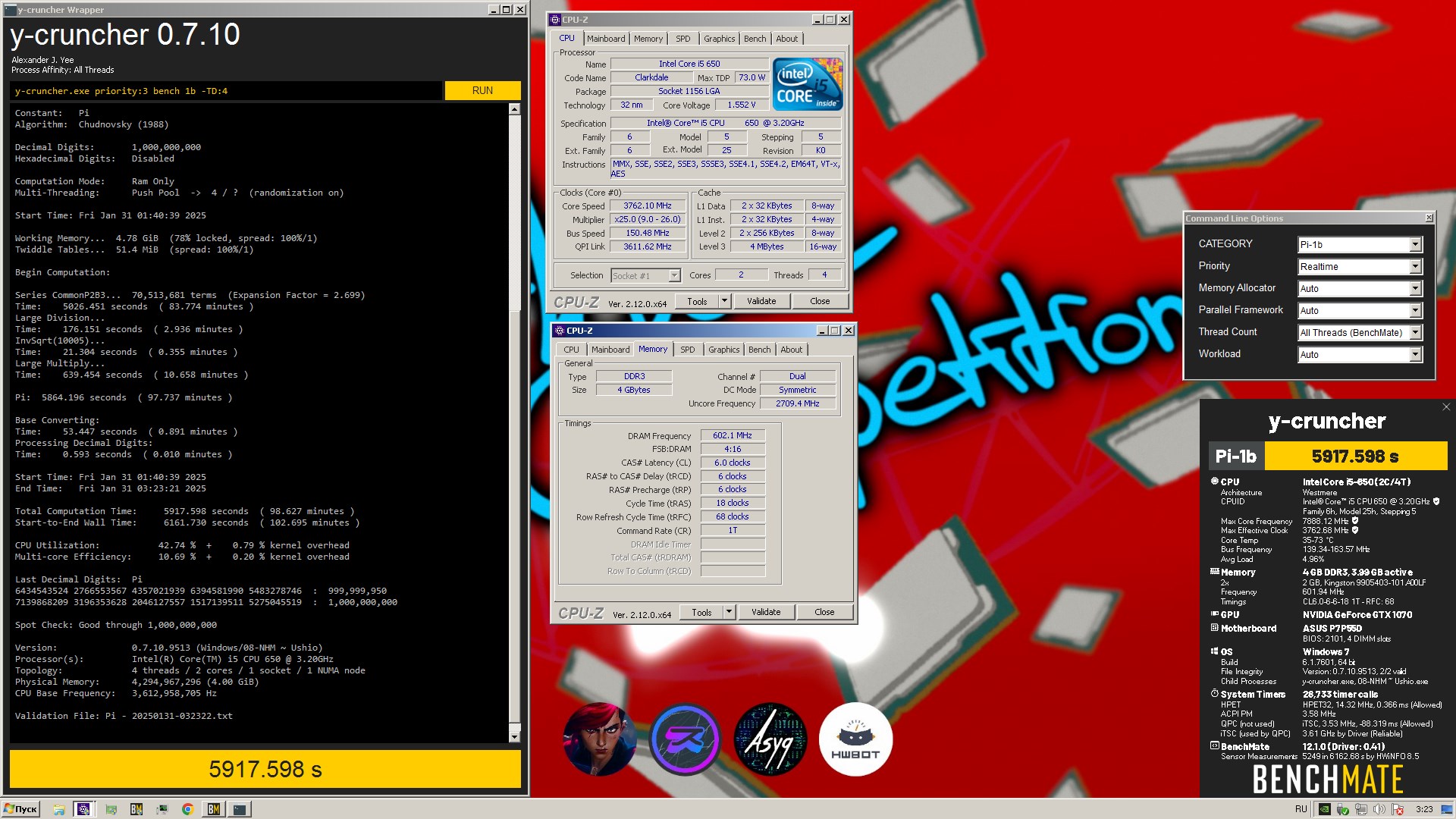
Task: Open the network status tray icon
Action: click(1361, 809)
